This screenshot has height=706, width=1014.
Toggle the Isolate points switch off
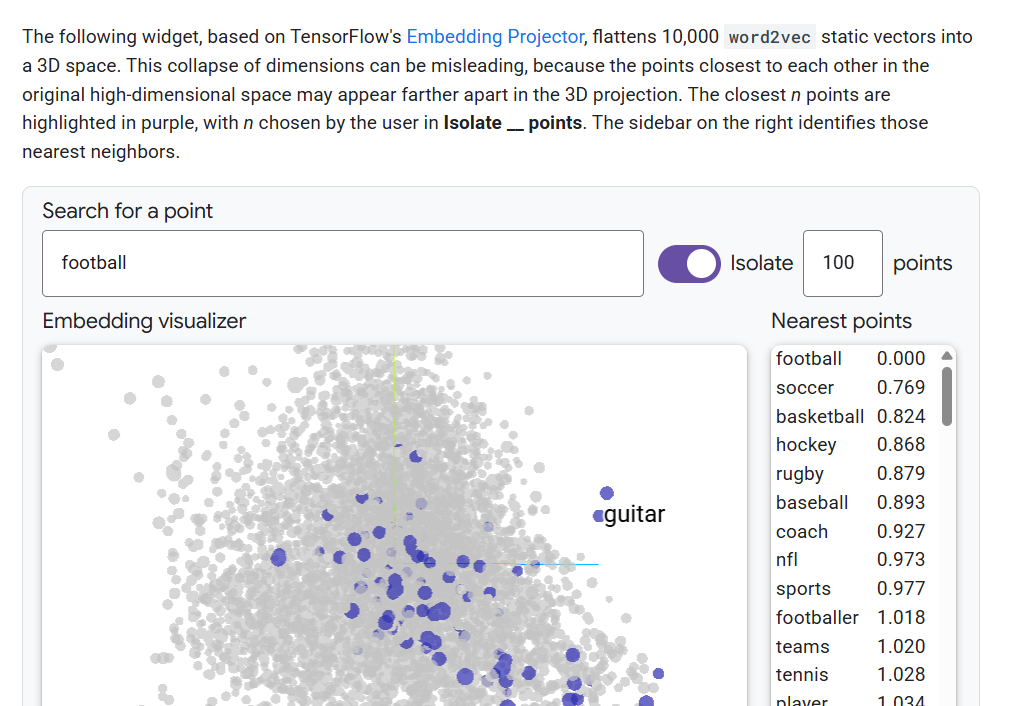(x=689, y=264)
